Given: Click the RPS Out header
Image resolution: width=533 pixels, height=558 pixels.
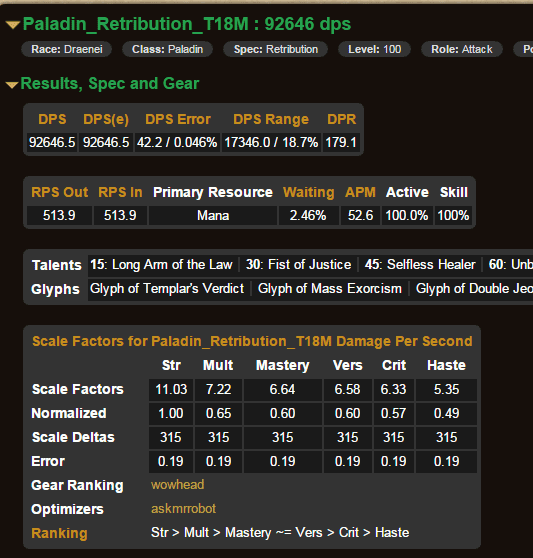Looking at the screenshot, I should coord(59,192).
